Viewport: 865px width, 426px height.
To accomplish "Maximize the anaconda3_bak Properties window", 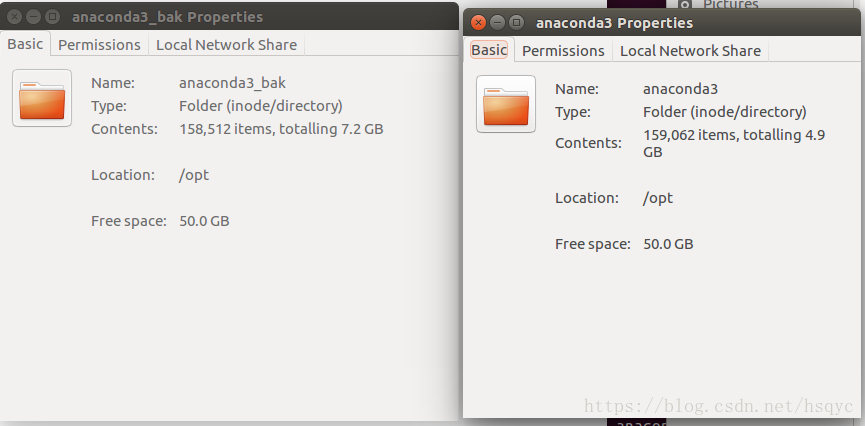I will point(52,17).
